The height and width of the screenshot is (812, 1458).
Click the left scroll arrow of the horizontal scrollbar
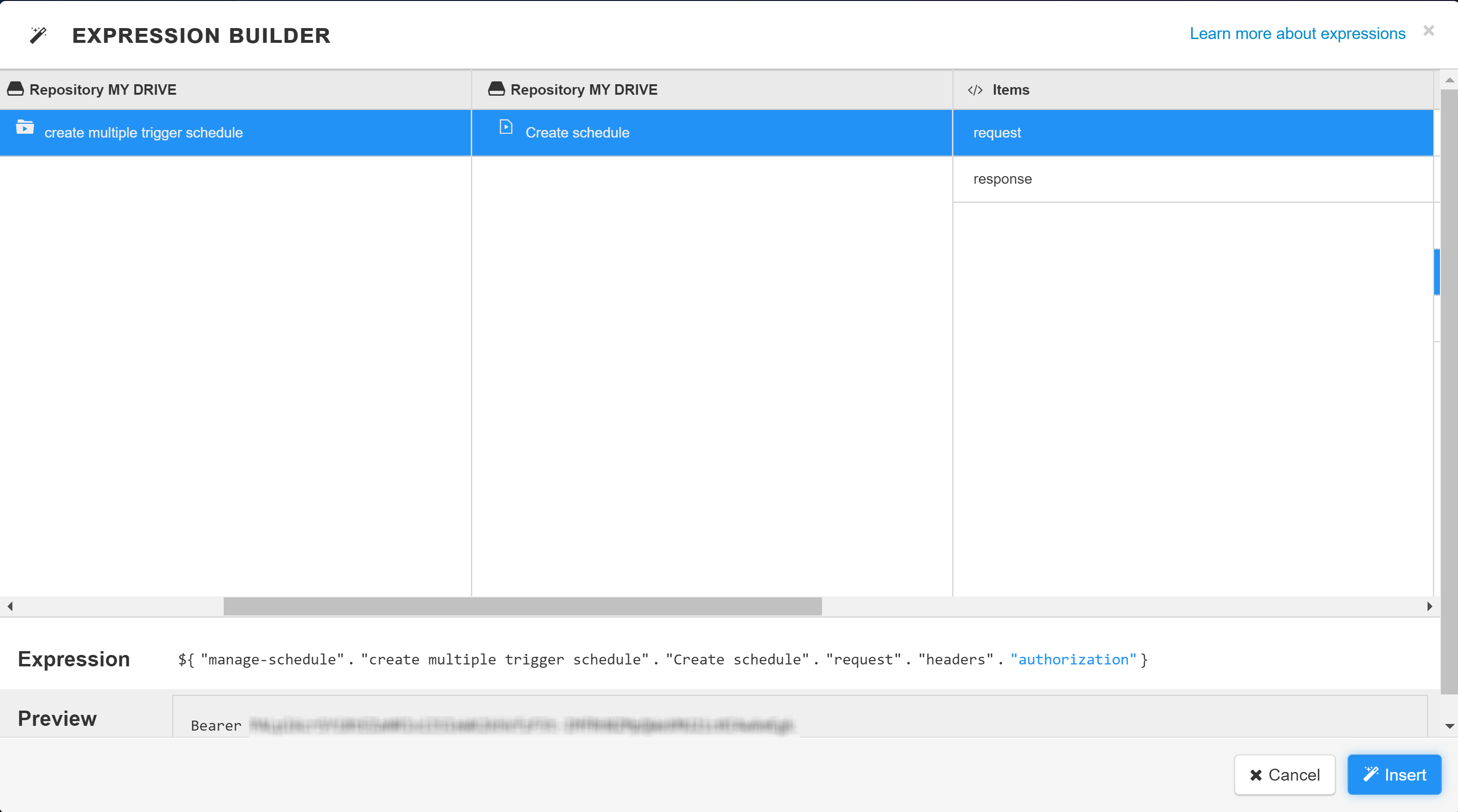pos(9,606)
